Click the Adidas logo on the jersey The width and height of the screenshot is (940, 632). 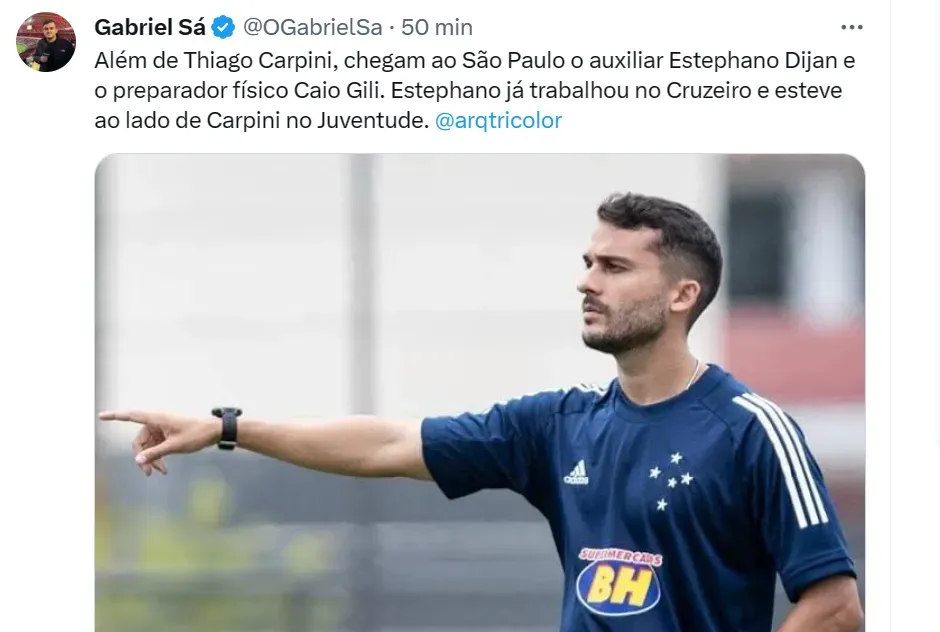click(x=576, y=473)
